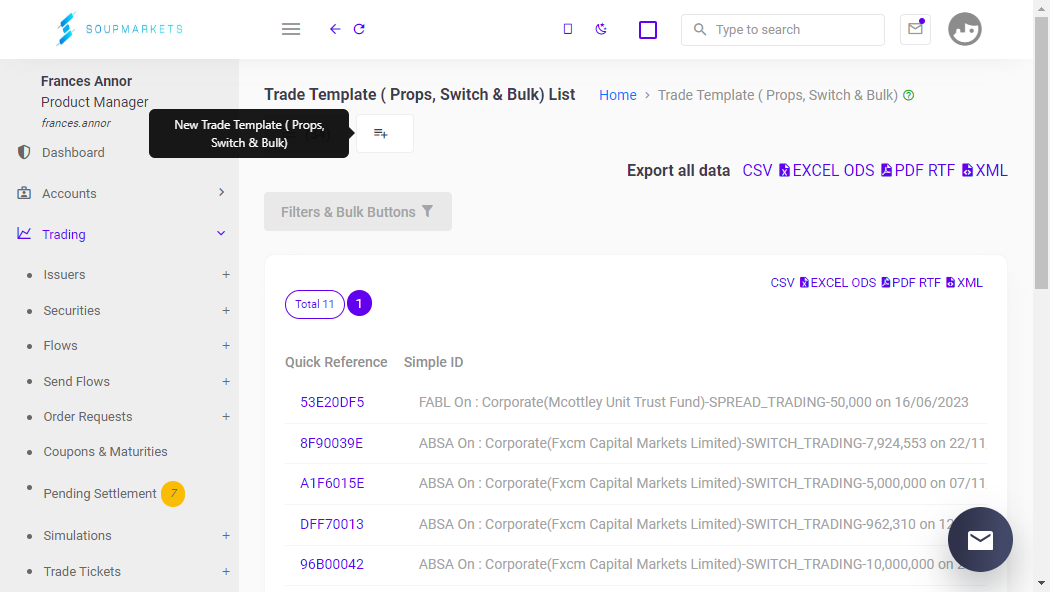Open trade template 96B00042
Image resolution: width=1050 pixels, height=592 pixels.
tap(331, 565)
